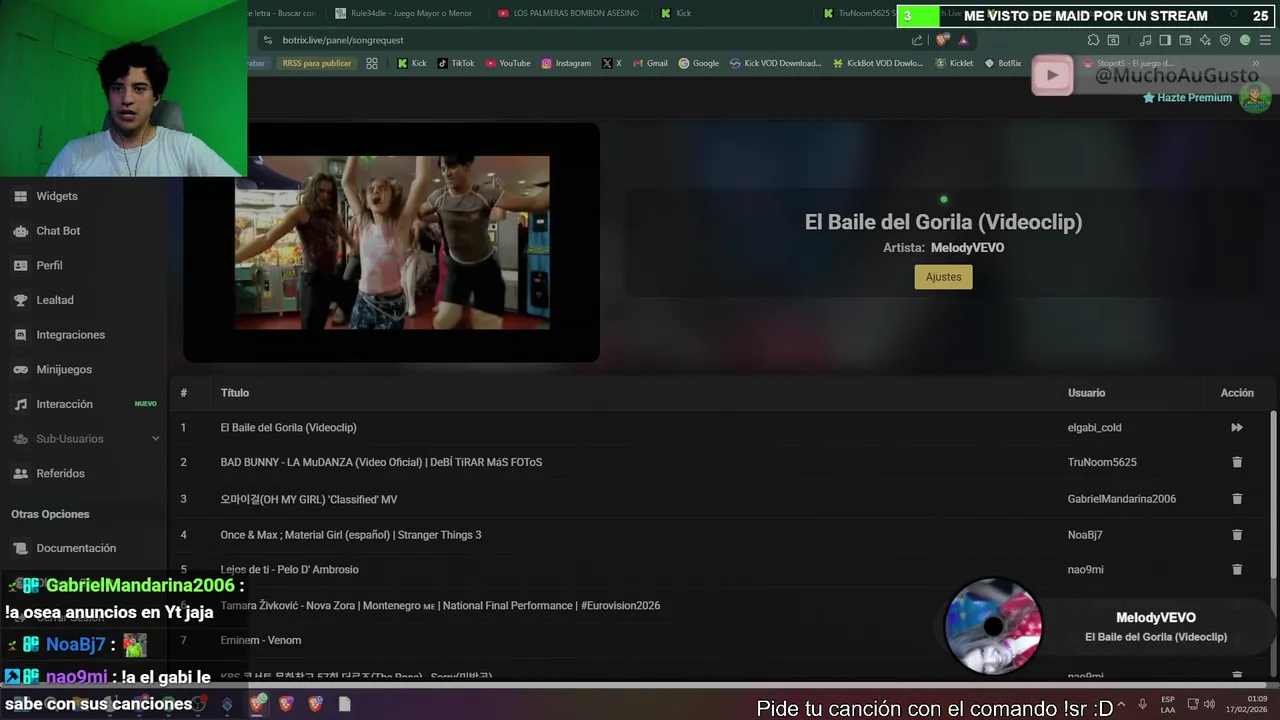Open the apps grid icon in bookmarks bar

(x=372, y=63)
